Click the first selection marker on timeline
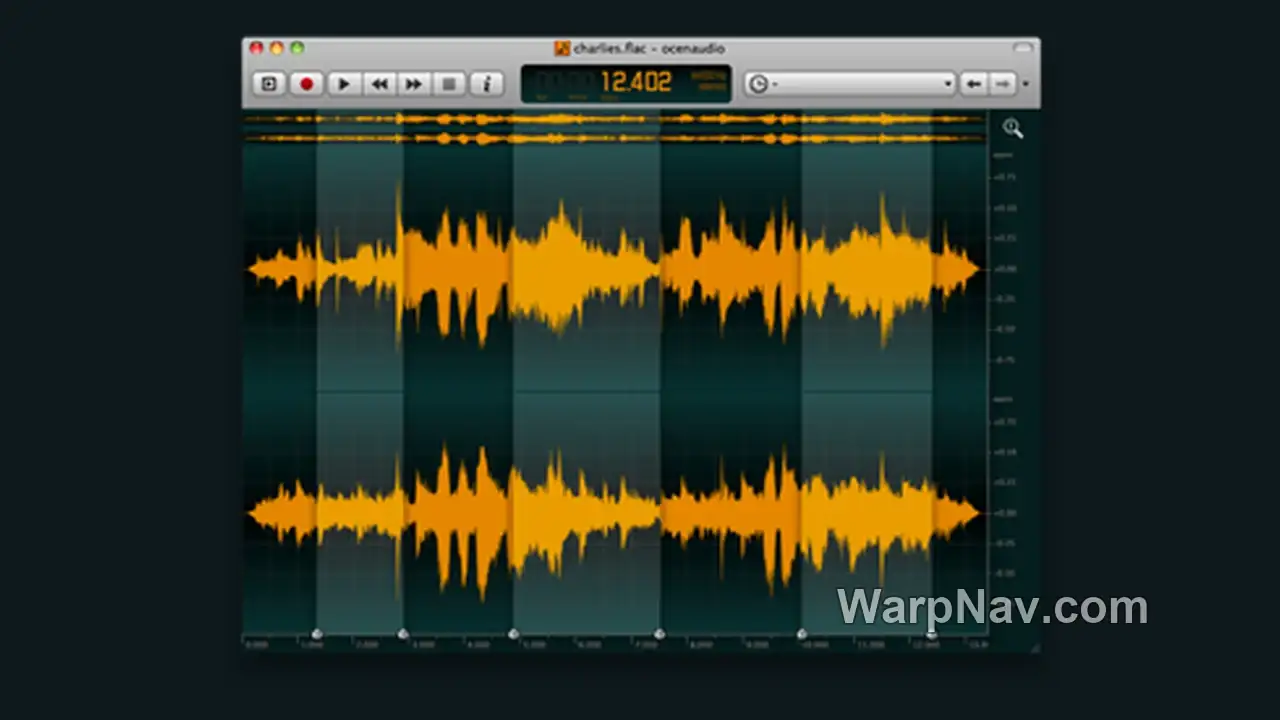 pyautogui.click(x=317, y=634)
